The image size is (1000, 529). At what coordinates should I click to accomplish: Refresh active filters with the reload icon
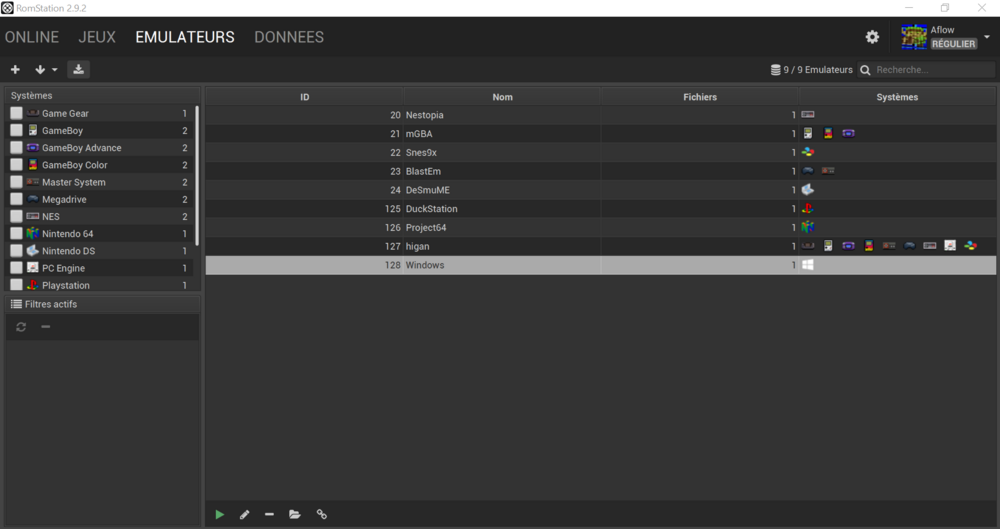pos(21,327)
